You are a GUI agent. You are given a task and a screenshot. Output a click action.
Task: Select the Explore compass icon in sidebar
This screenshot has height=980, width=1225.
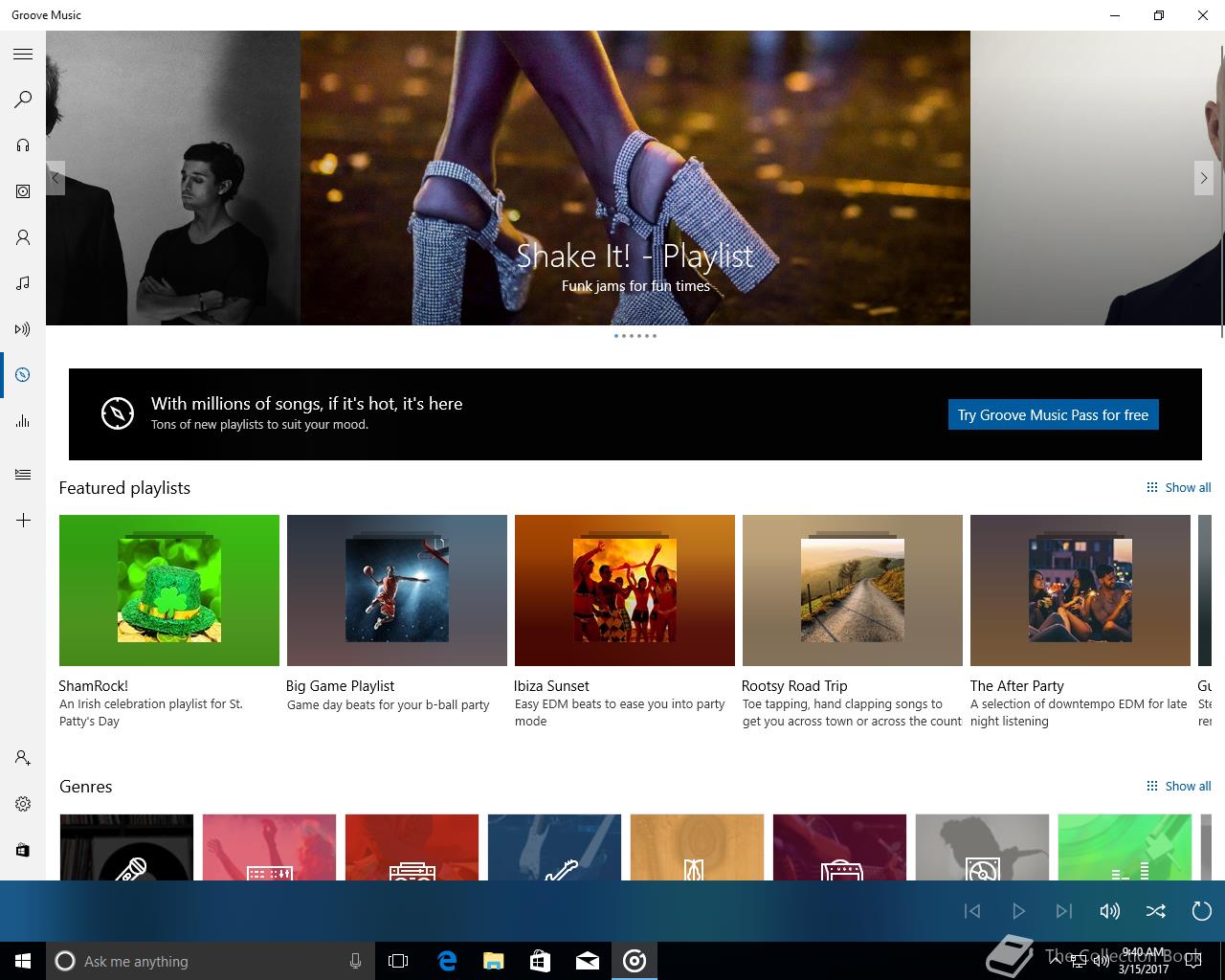click(23, 375)
